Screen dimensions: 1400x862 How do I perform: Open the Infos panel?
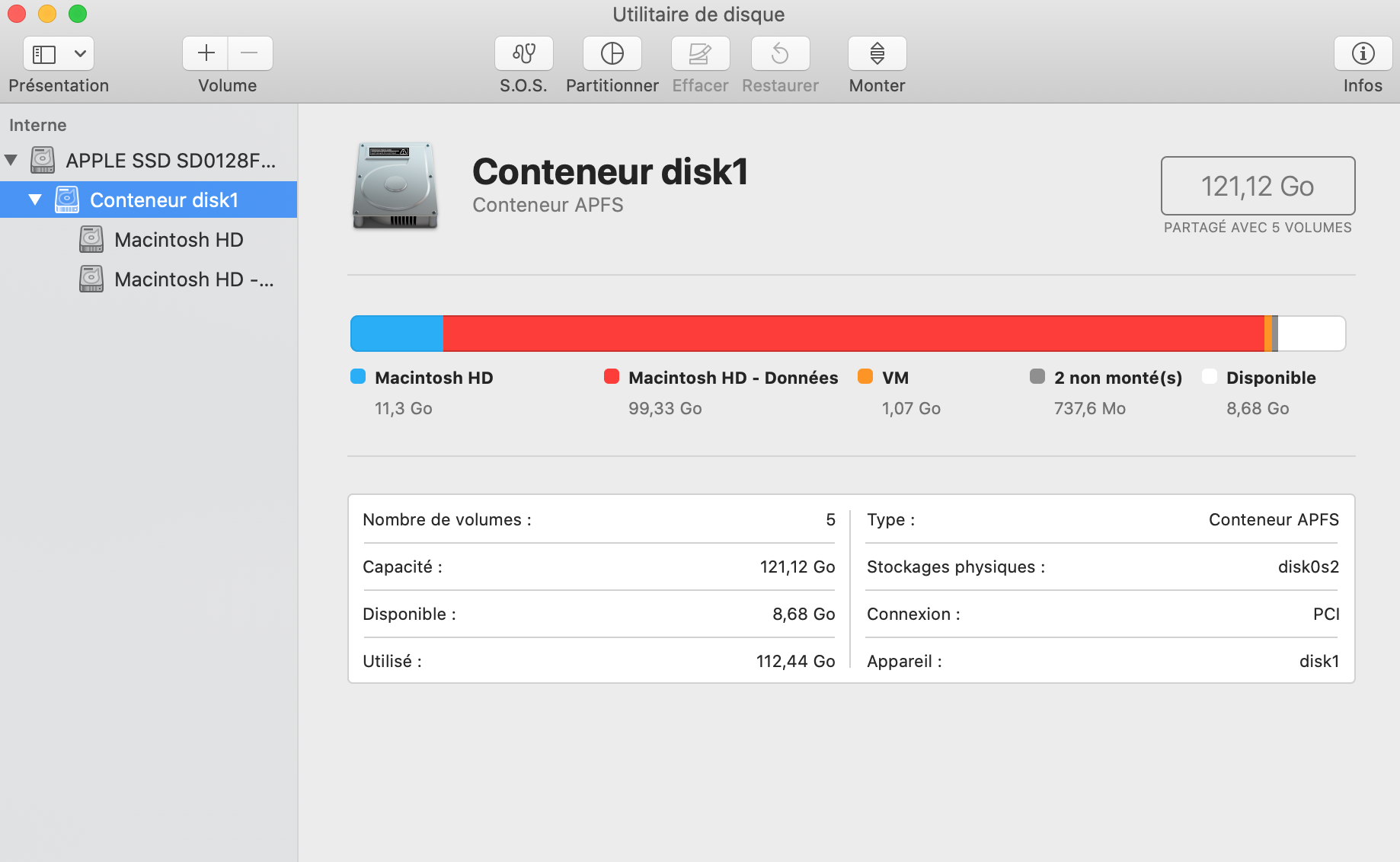tap(1362, 54)
